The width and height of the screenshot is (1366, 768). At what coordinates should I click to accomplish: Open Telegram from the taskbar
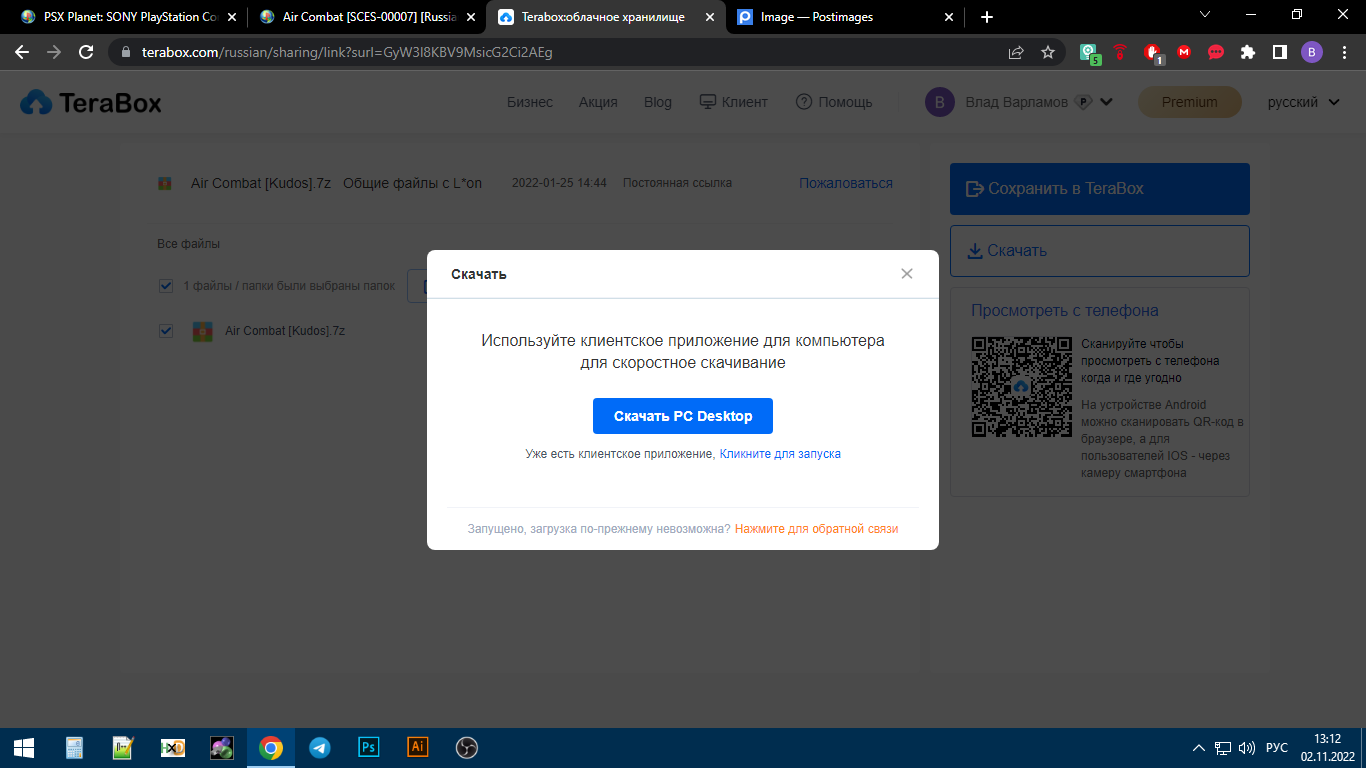coord(320,748)
